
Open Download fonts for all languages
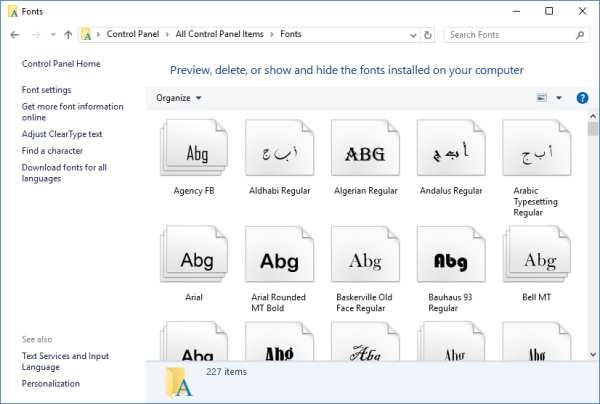point(64,173)
